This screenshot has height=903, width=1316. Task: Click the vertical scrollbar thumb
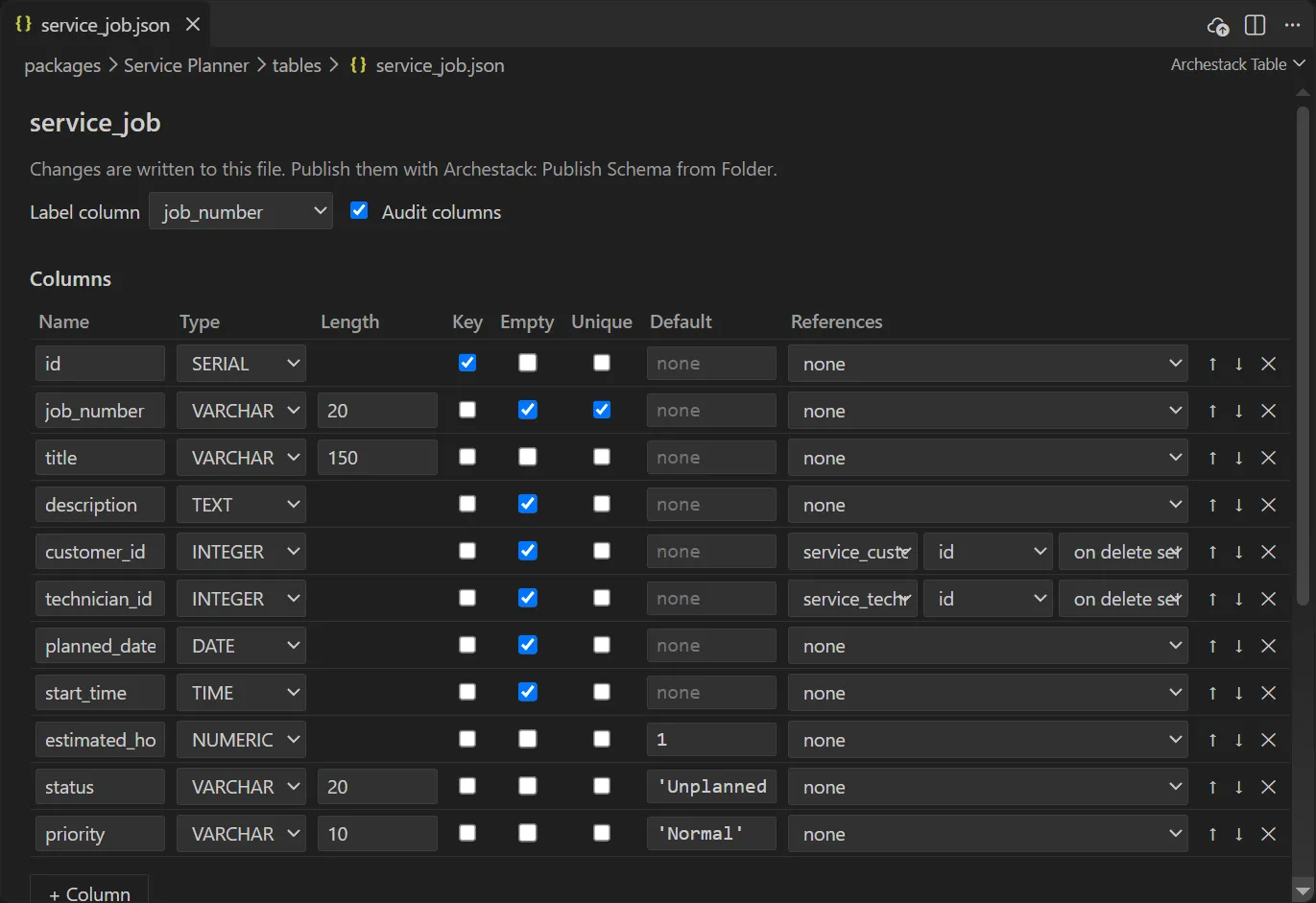pyautogui.click(x=1303, y=355)
